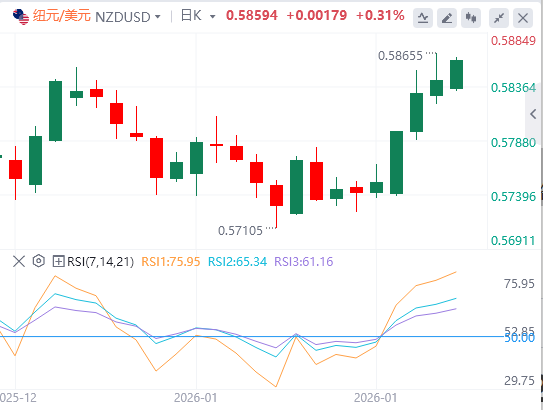543x410 pixels.
Task: Toggle the orange RSI1:75.95 line label
Action: coord(171,262)
